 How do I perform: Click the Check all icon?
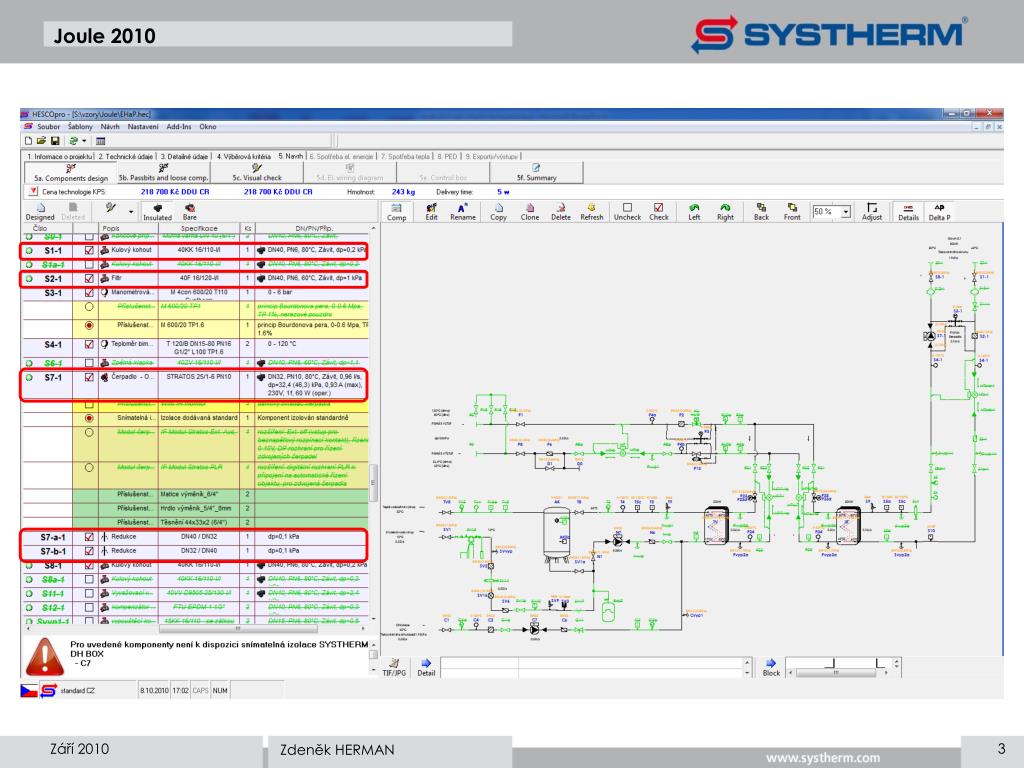658,212
